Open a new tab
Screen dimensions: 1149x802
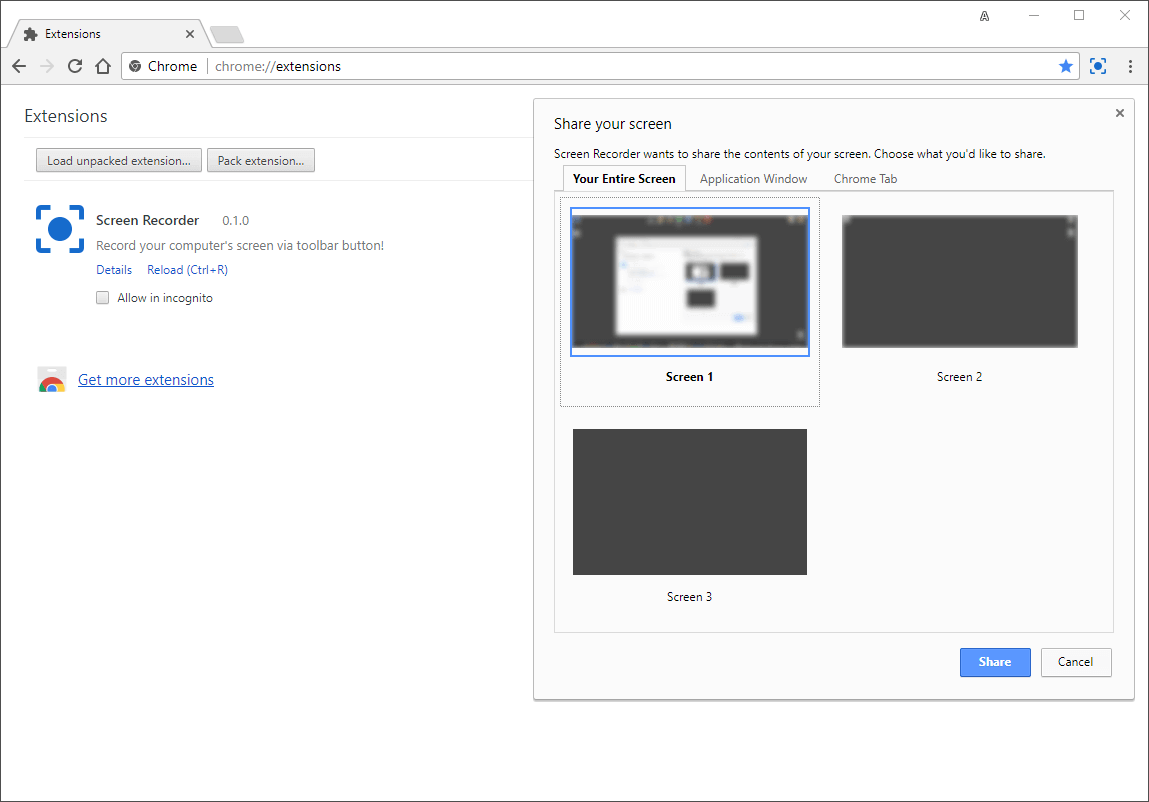[x=226, y=34]
